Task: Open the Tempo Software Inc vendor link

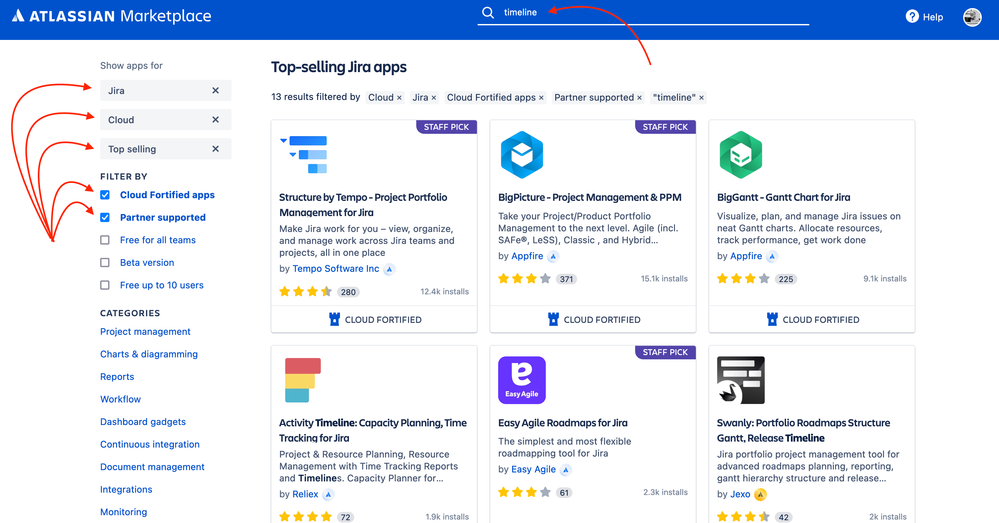Action: coord(336,269)
